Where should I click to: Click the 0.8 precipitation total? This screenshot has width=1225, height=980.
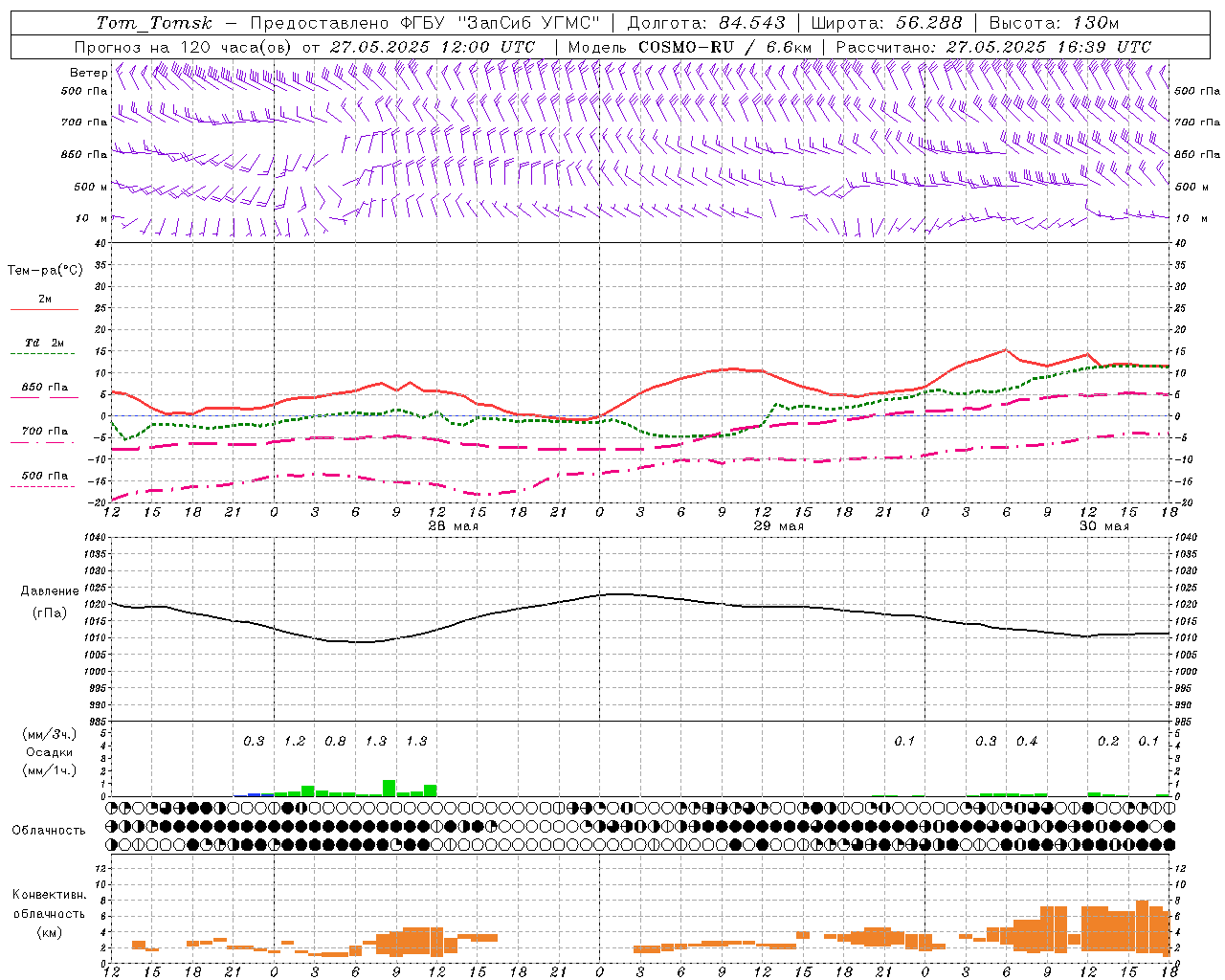[335, 741]
